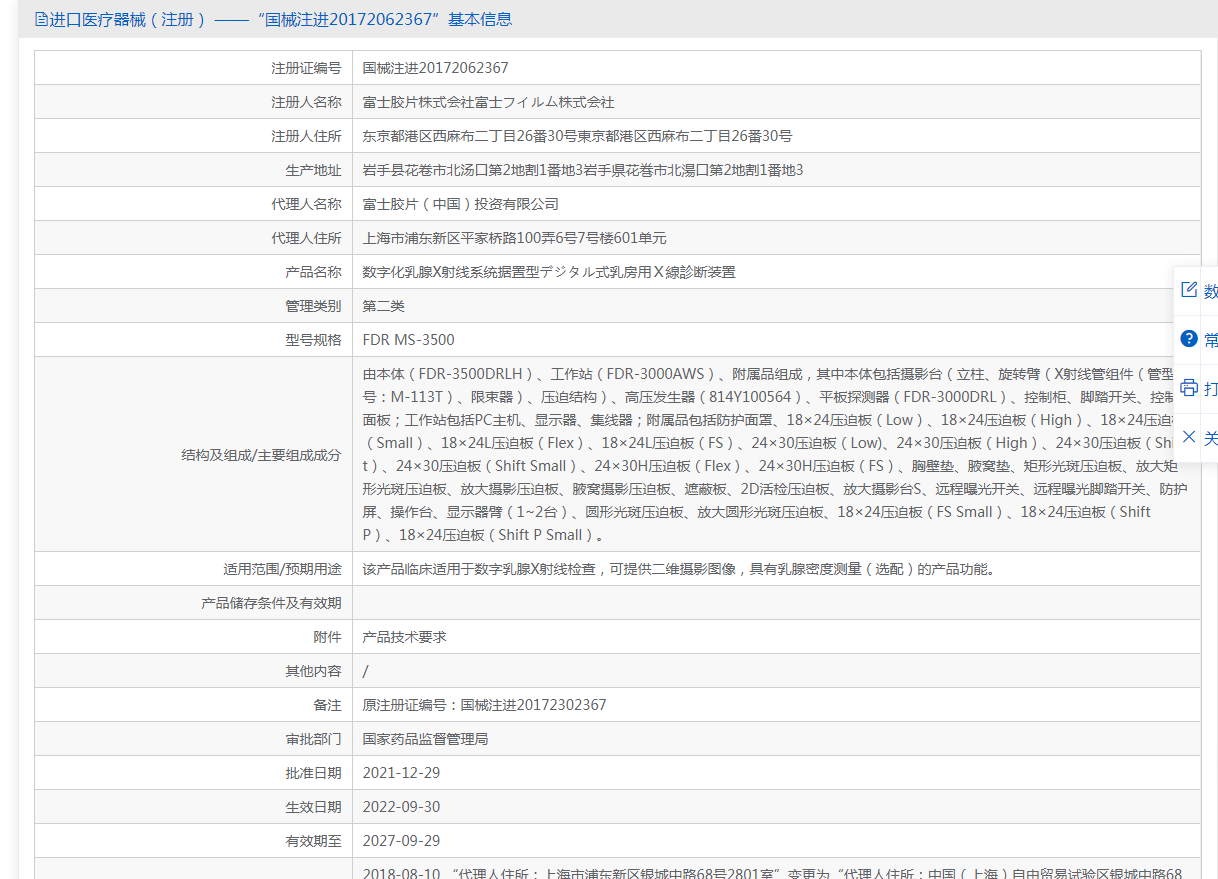This screenshot has width=1218, height=879.
Task: Select the 其他内容 slash value
Action: pyautogui.click(x=365, y=671)
